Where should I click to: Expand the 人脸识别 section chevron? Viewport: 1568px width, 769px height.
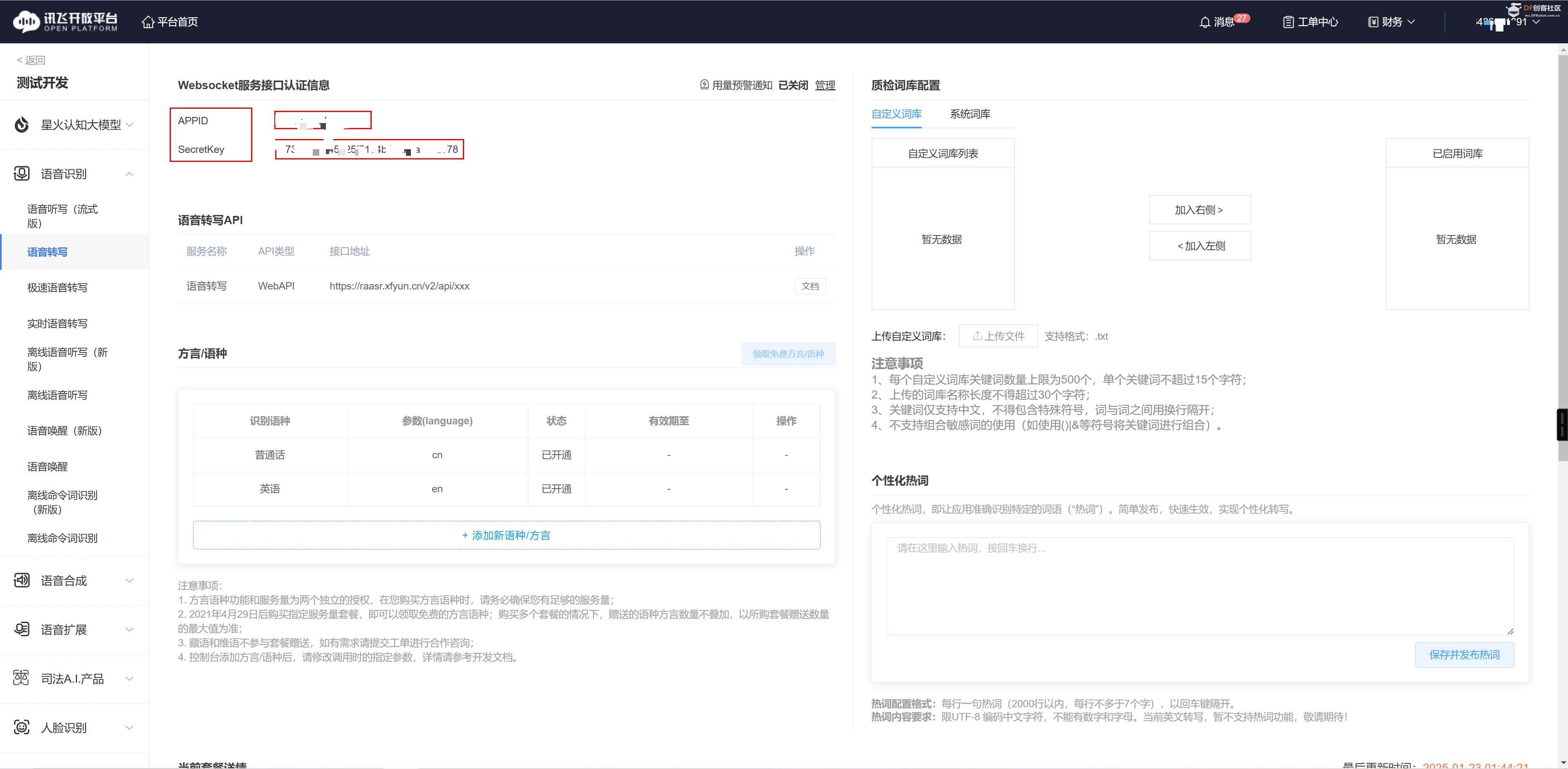click(129, 727)
